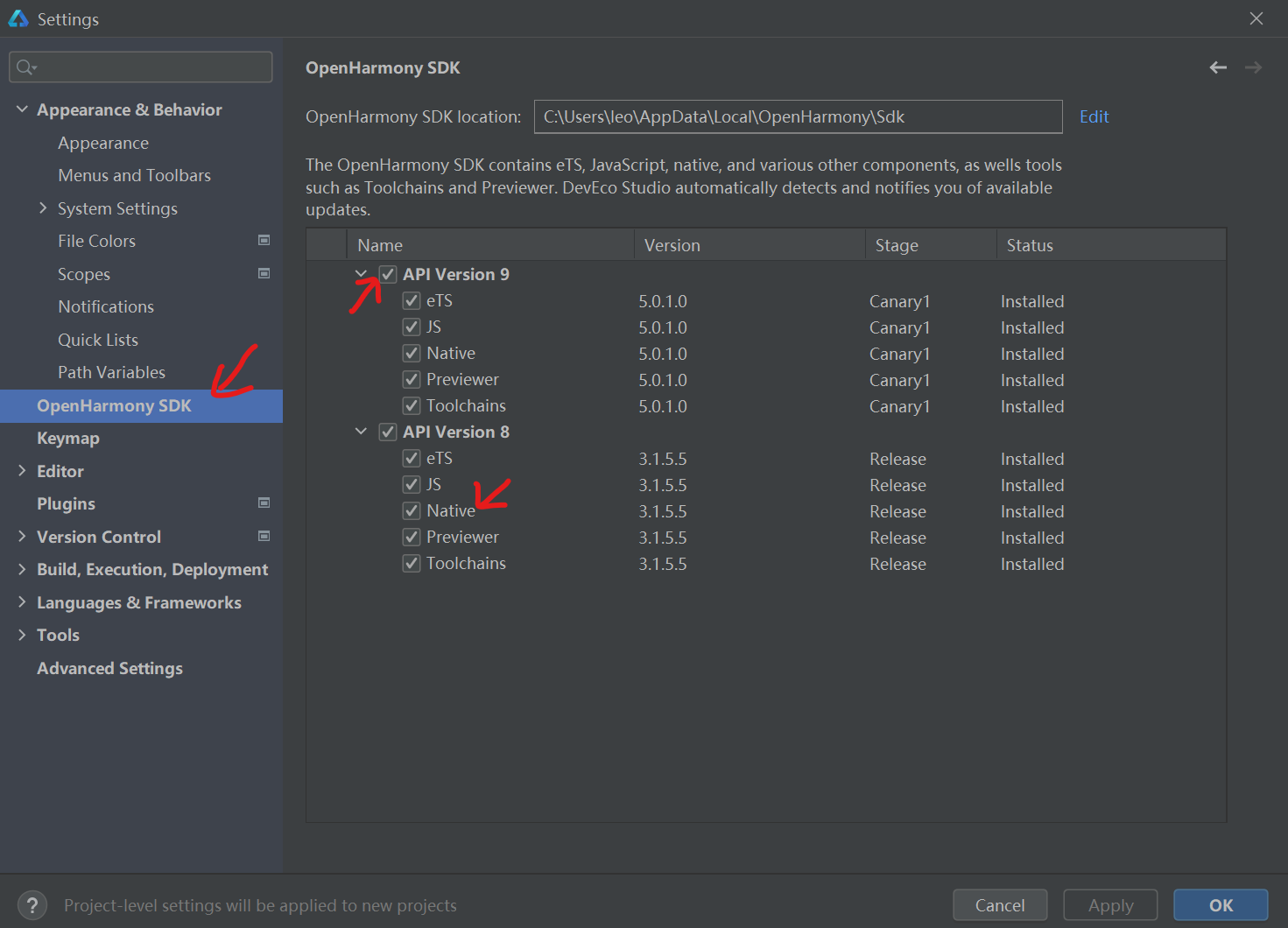Open the Appearance settings page
The height and width of the screenshot is (928, 1288).
[x=103, y=143]
